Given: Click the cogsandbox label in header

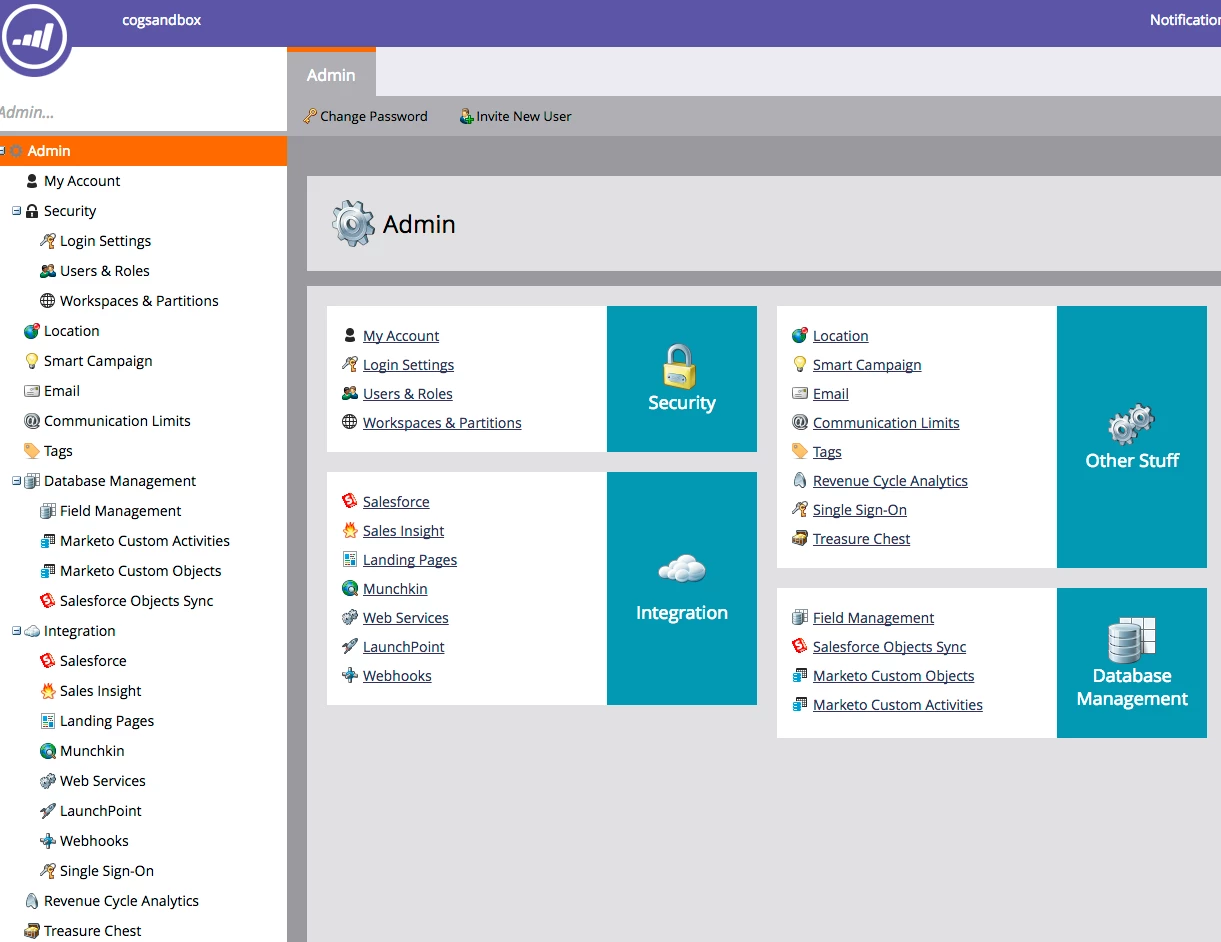Looking at the screenshot, I should [x=161, y=20].
